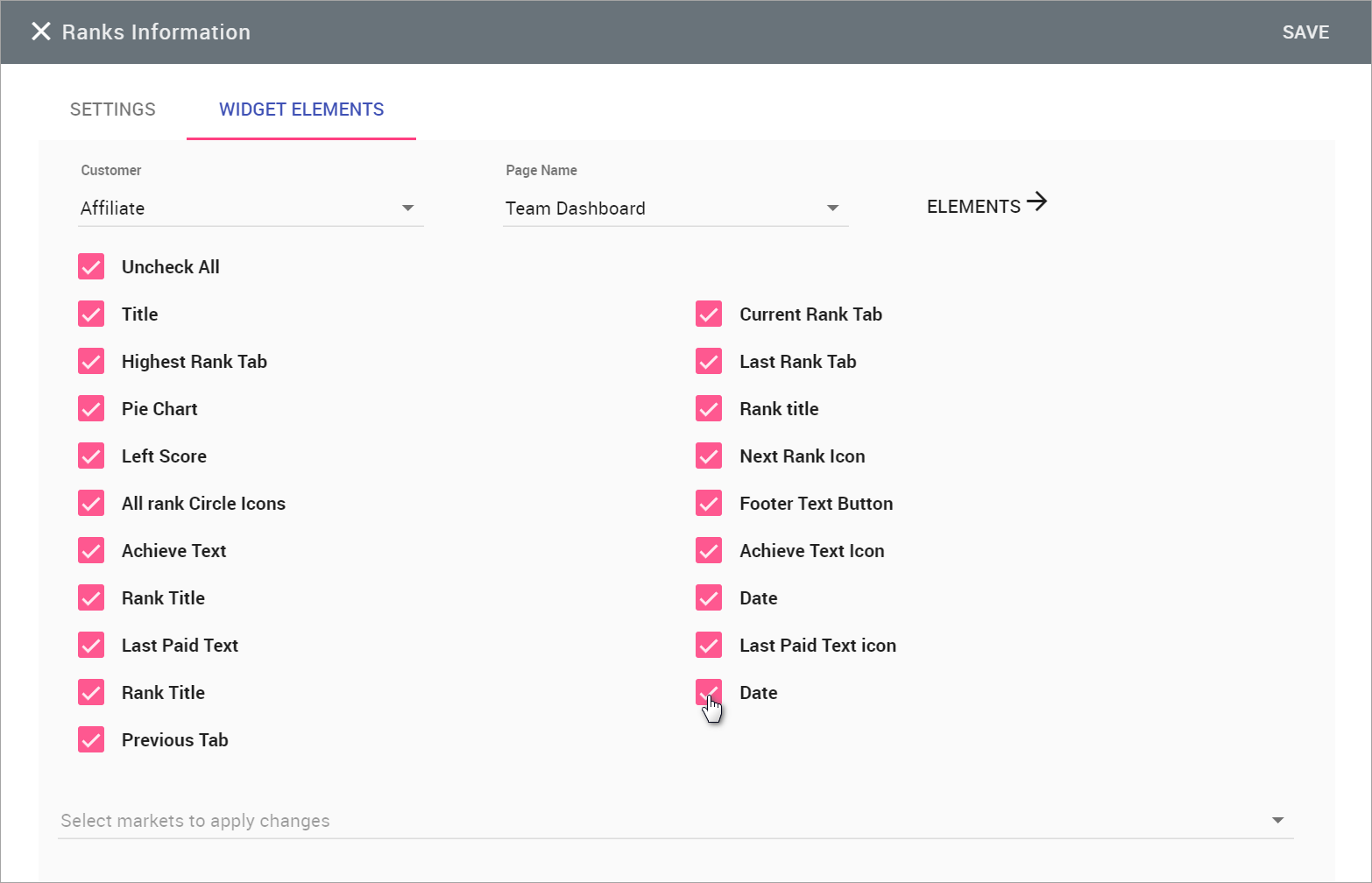Toggle the Achieve Text Icon checkbox
The width and height of the screenshot is (1372, 883).
pos(709,551)
